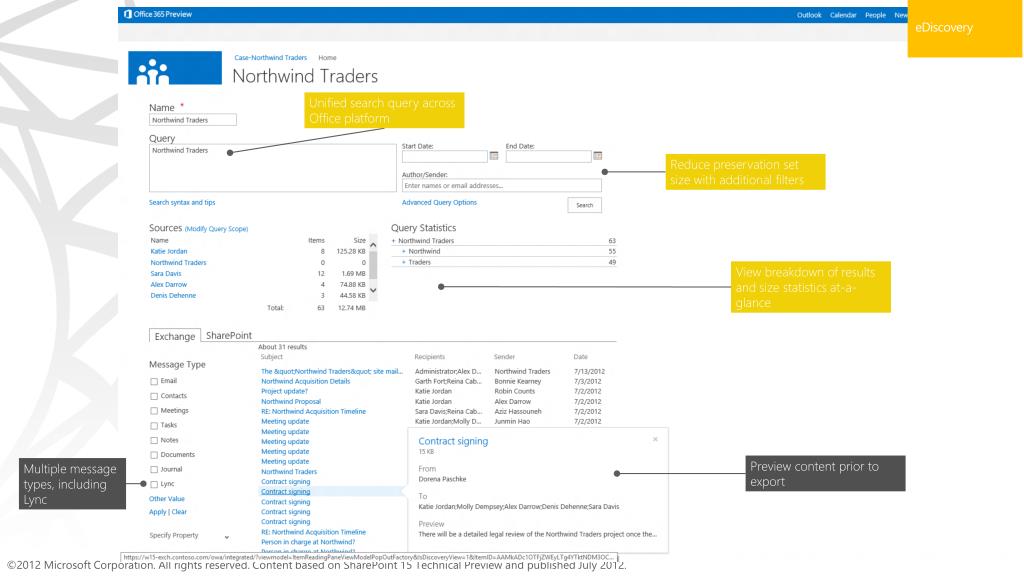Click the Northwind Traders team site logo

pos(175,68)
